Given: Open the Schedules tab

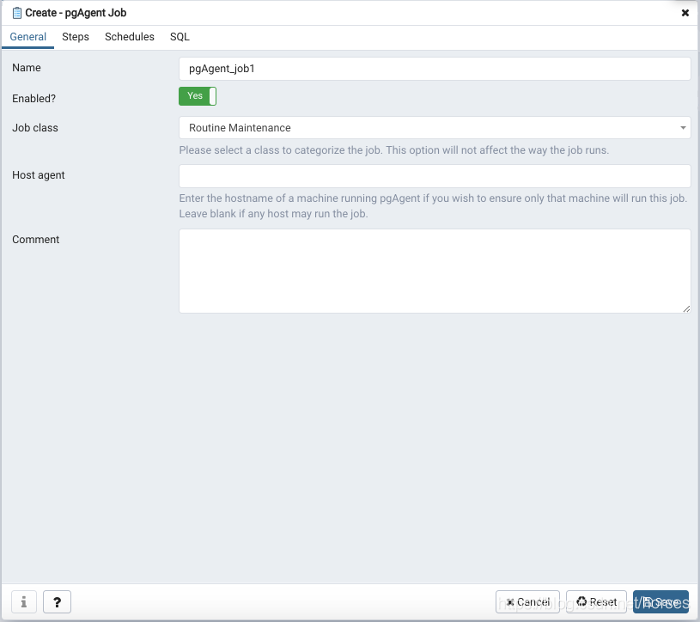Looking at the screenshot, I should (130, 37).
